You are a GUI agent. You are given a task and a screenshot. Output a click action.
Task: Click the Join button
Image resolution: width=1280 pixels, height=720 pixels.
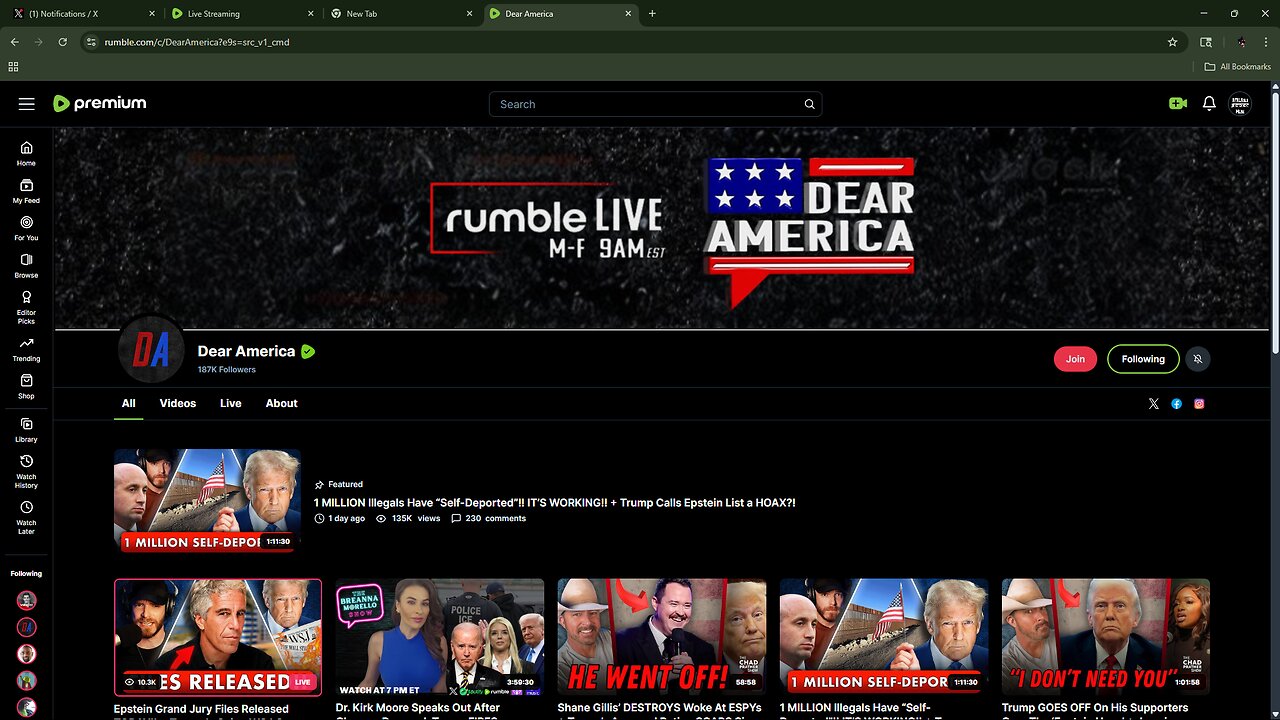tap(1075, 359)
